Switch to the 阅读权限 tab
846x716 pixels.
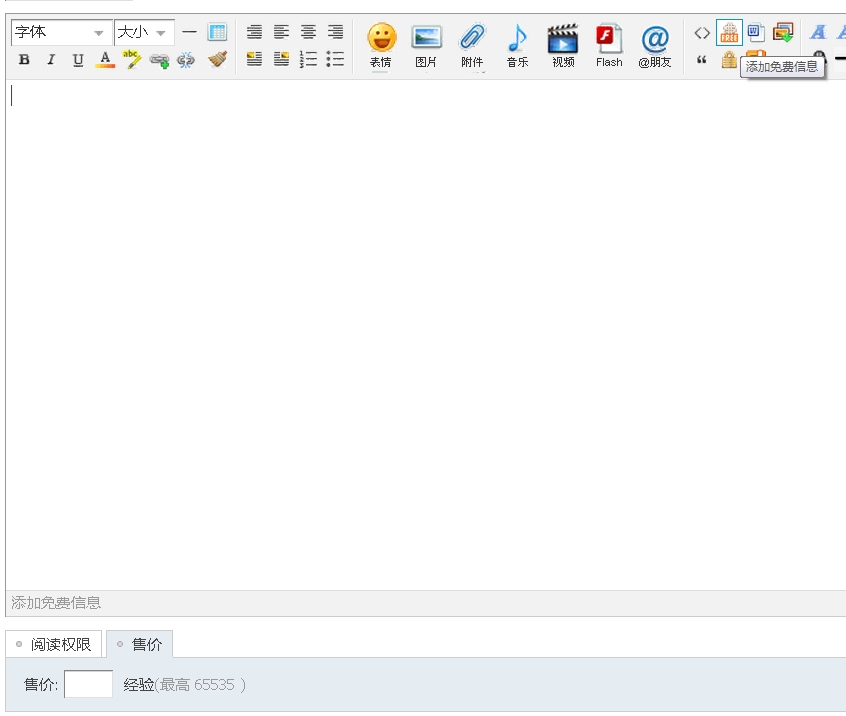53,644
